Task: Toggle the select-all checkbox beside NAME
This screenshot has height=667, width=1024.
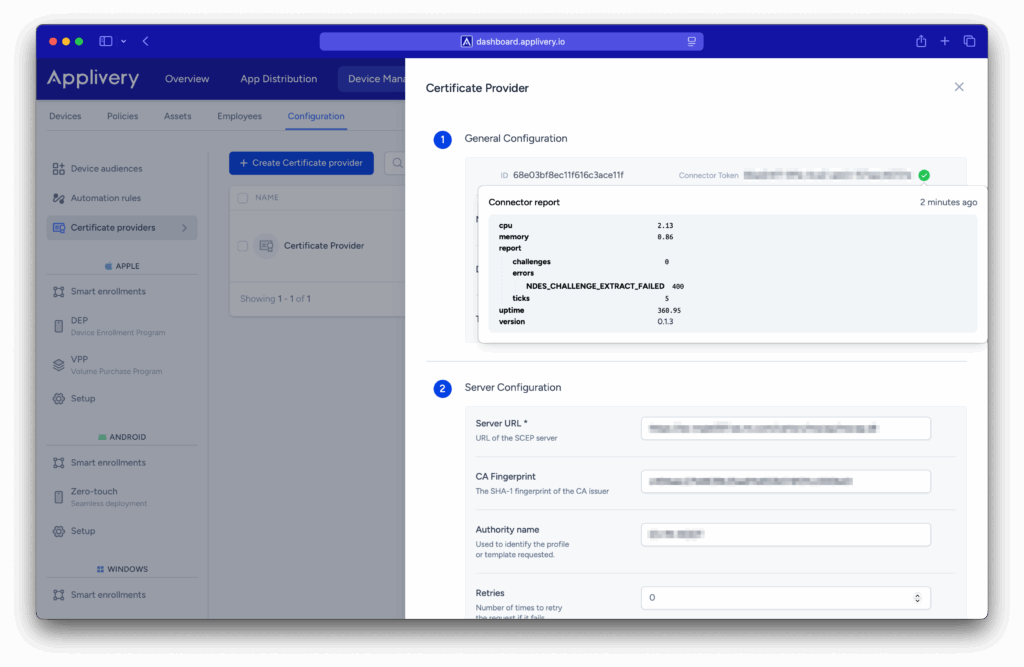Action: (243, 198)
